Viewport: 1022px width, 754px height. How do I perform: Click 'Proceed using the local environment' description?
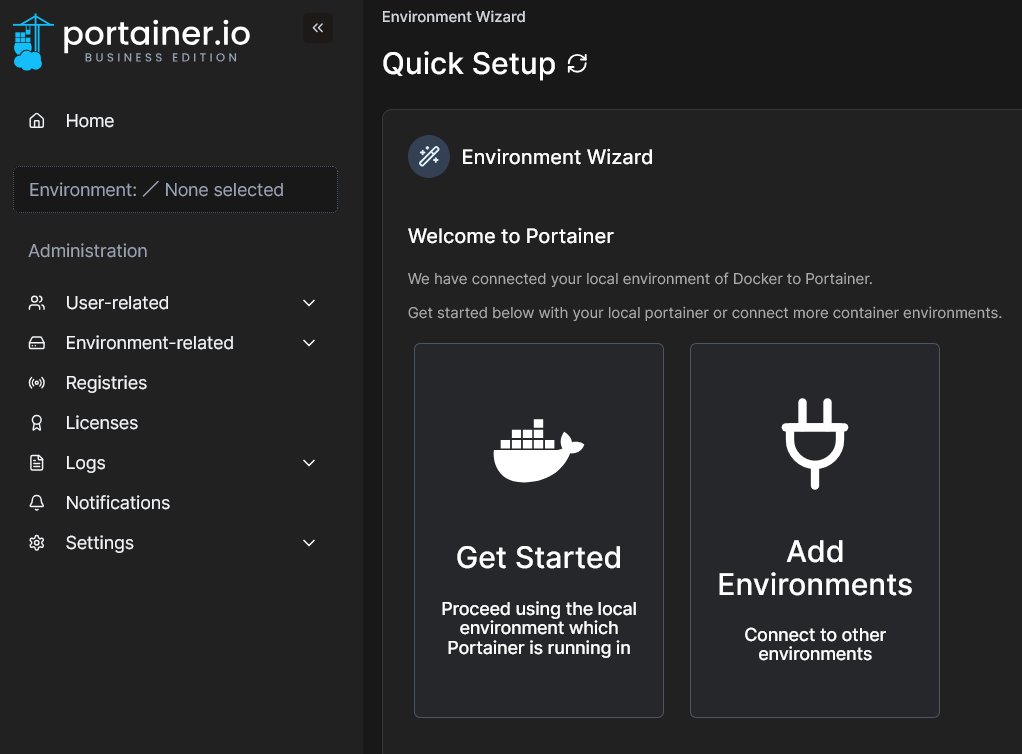(539, 628)
